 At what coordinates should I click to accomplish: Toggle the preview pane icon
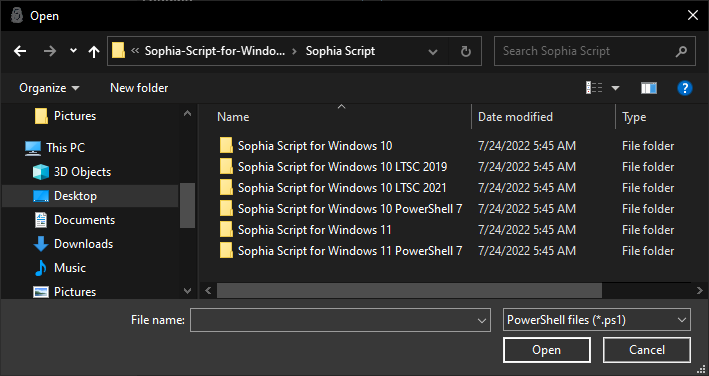(x=649, y=88)
